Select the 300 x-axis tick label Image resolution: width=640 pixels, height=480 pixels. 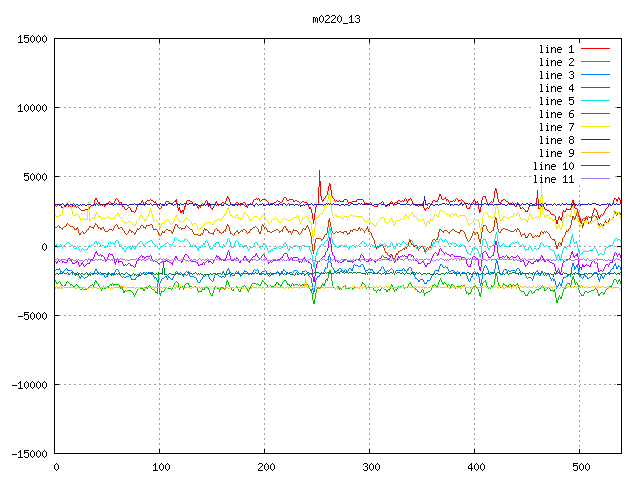(369, 467)
